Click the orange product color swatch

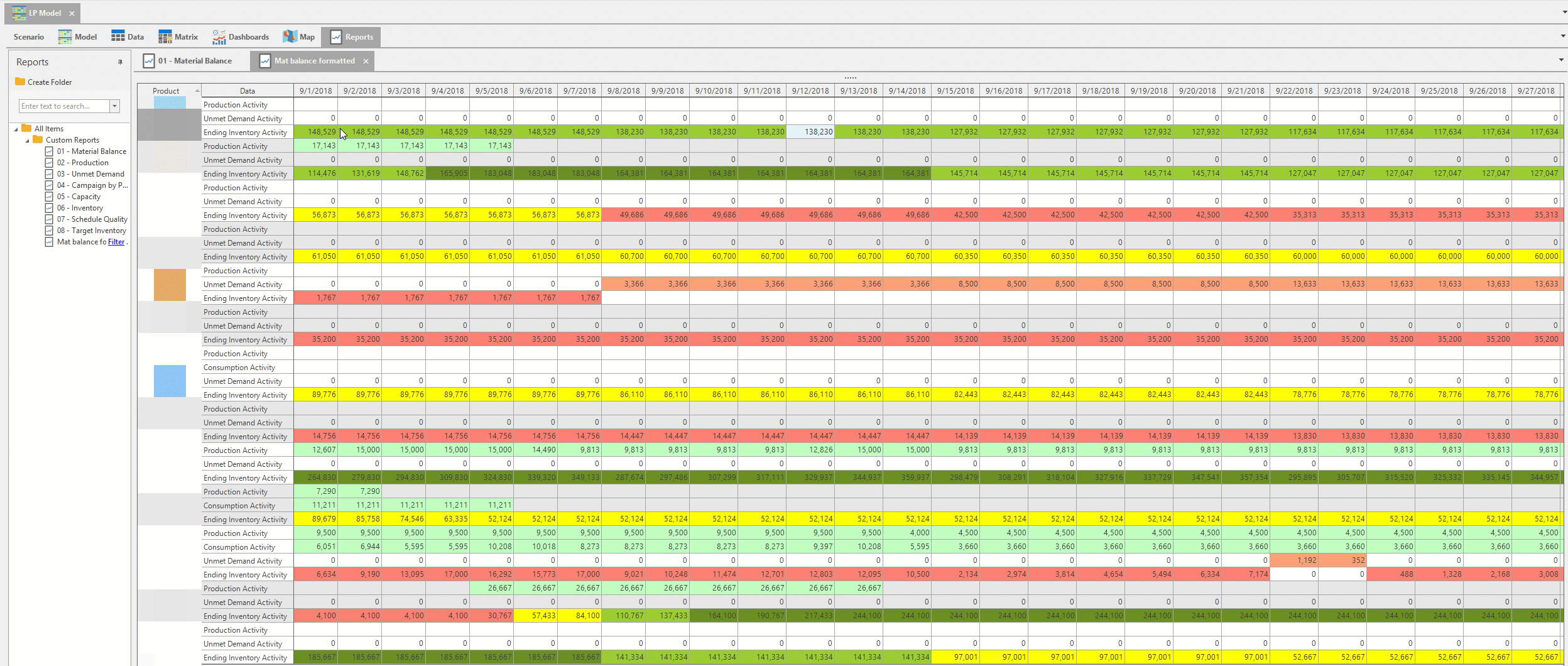(x=170, y=285)
